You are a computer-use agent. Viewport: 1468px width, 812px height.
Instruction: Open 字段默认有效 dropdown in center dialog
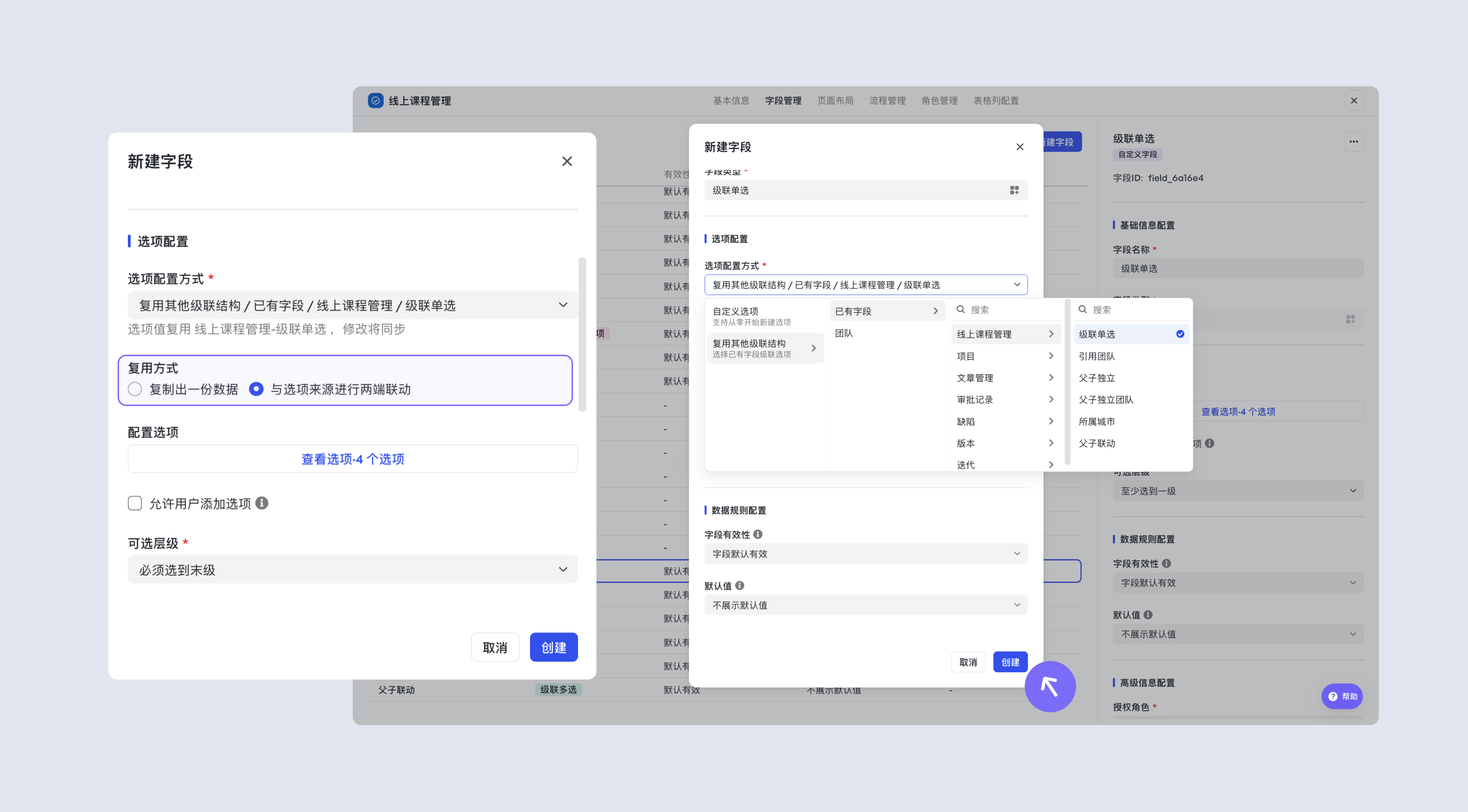coord(866,553)
